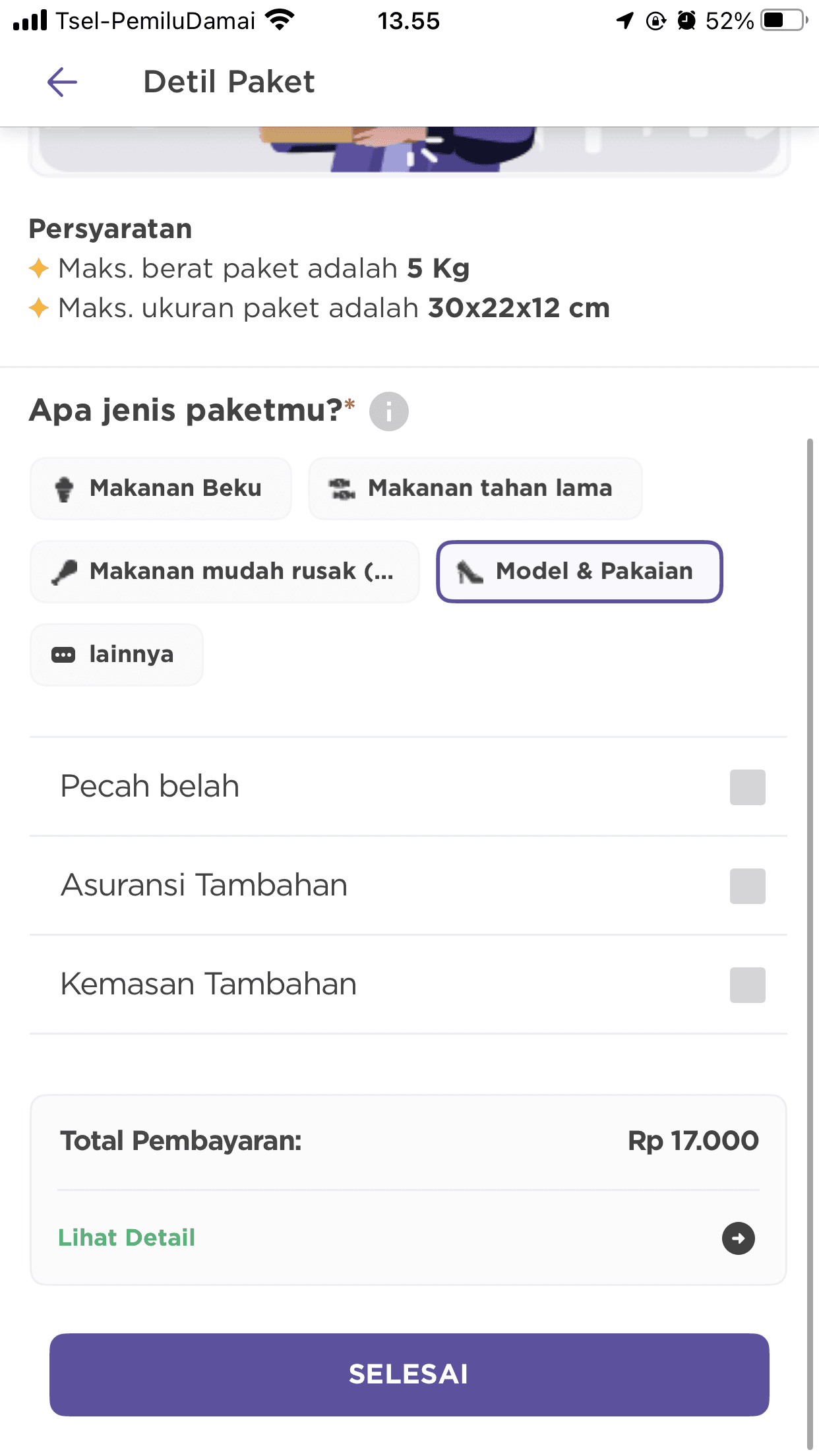Viewport: 819px width, 1456px height.
Task: Select the Makanan Beku package type
Action: (x=161, y=489)
